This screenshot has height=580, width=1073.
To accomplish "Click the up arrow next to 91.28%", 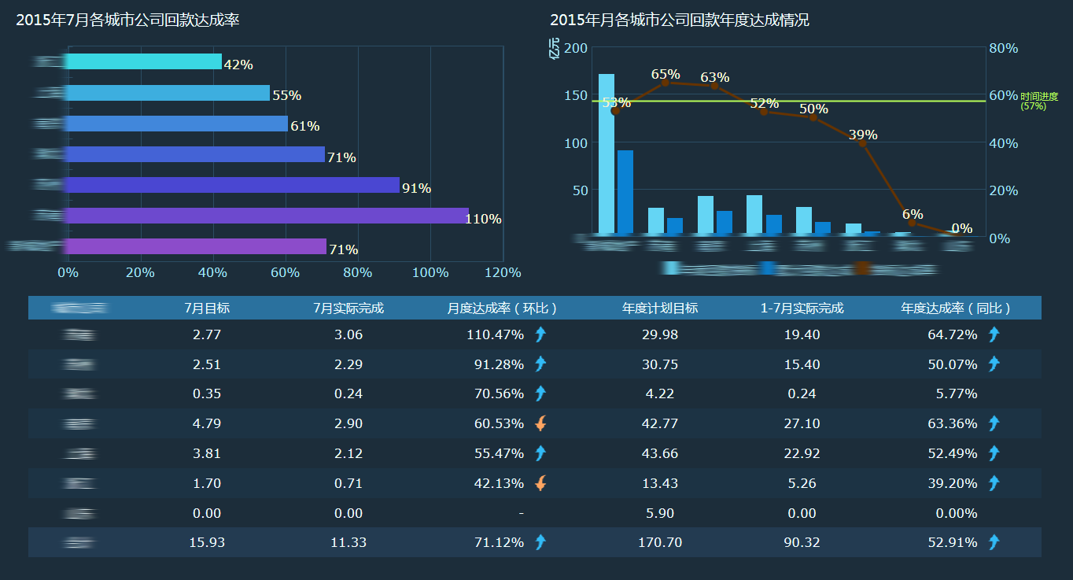I will click(541, 364).
